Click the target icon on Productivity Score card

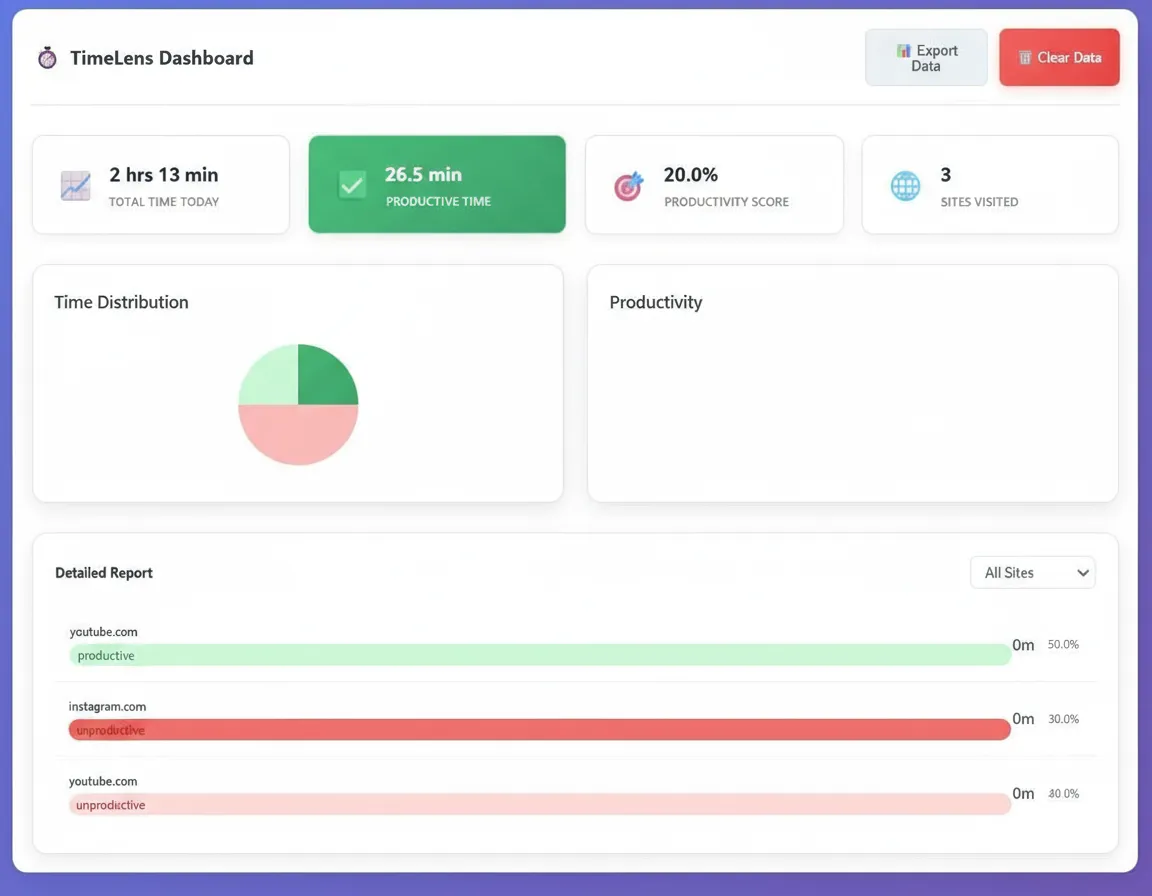pos(628,184)
